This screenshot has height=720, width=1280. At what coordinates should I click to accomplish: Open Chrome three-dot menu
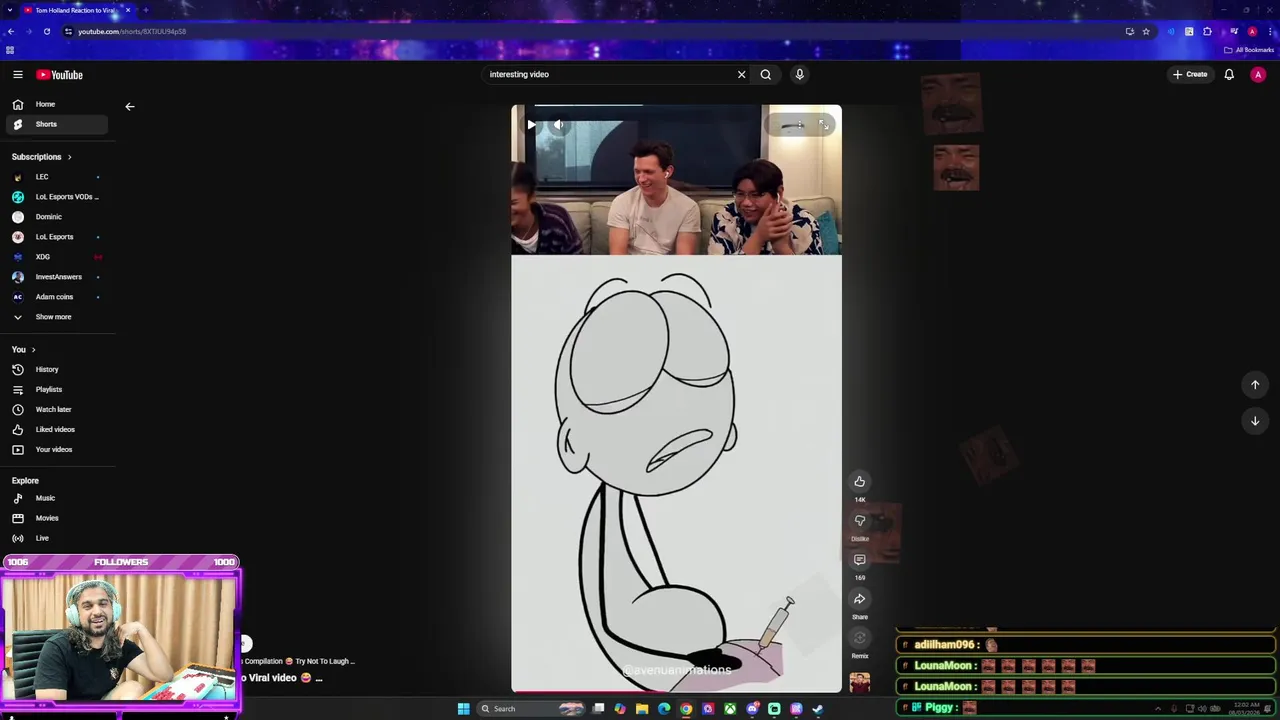(1270, 31)
